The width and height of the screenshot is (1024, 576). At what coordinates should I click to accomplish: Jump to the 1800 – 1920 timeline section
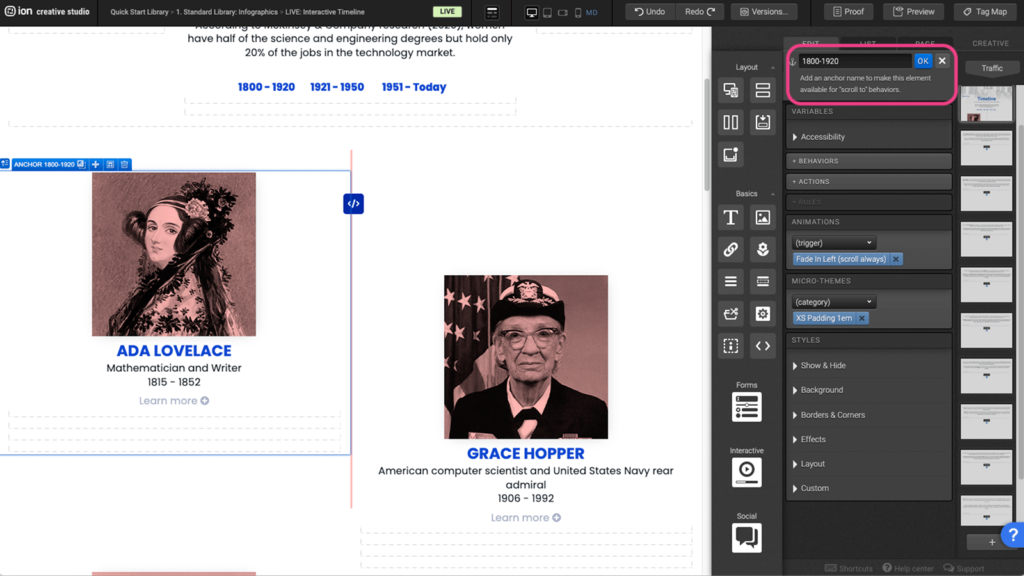[266, 87]
